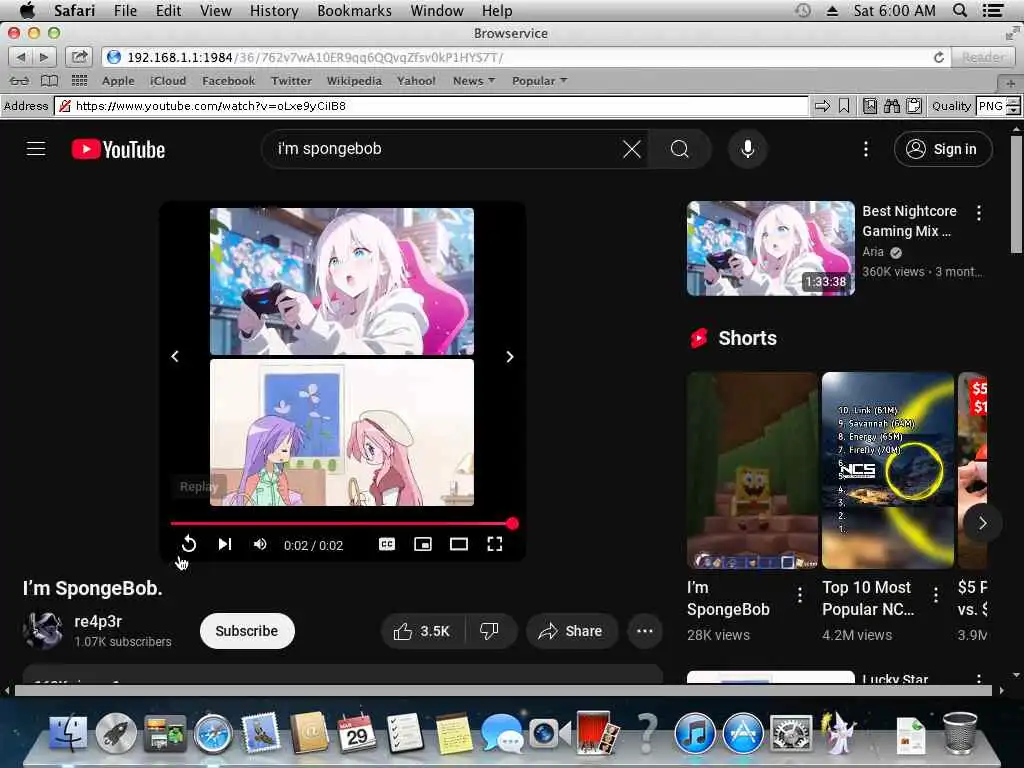
Task: Click the Browservice go arrow button
Action: pyautogui.click(x=822, y=106)
